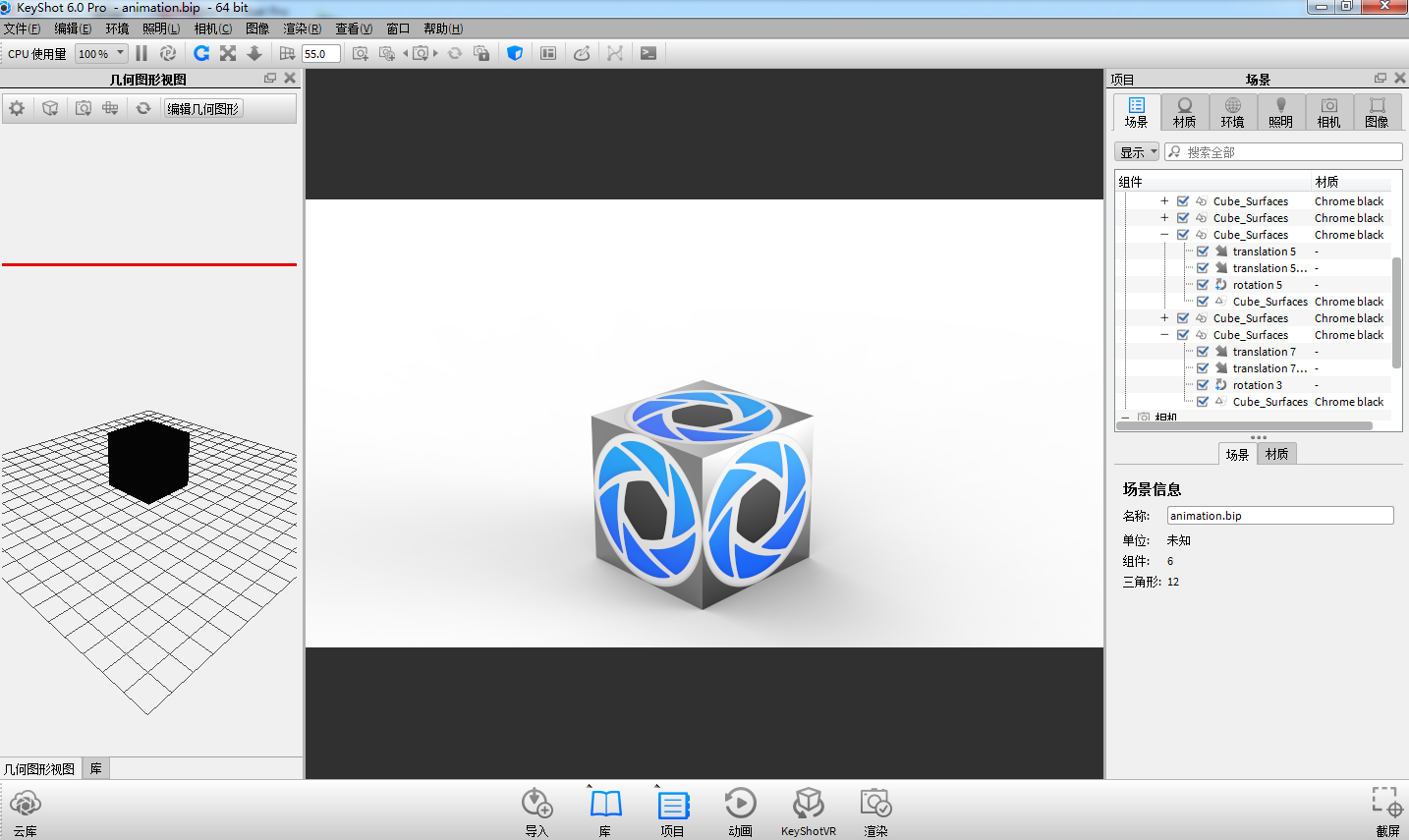Switch to the 环境 environment tab

click(1232, 113)
